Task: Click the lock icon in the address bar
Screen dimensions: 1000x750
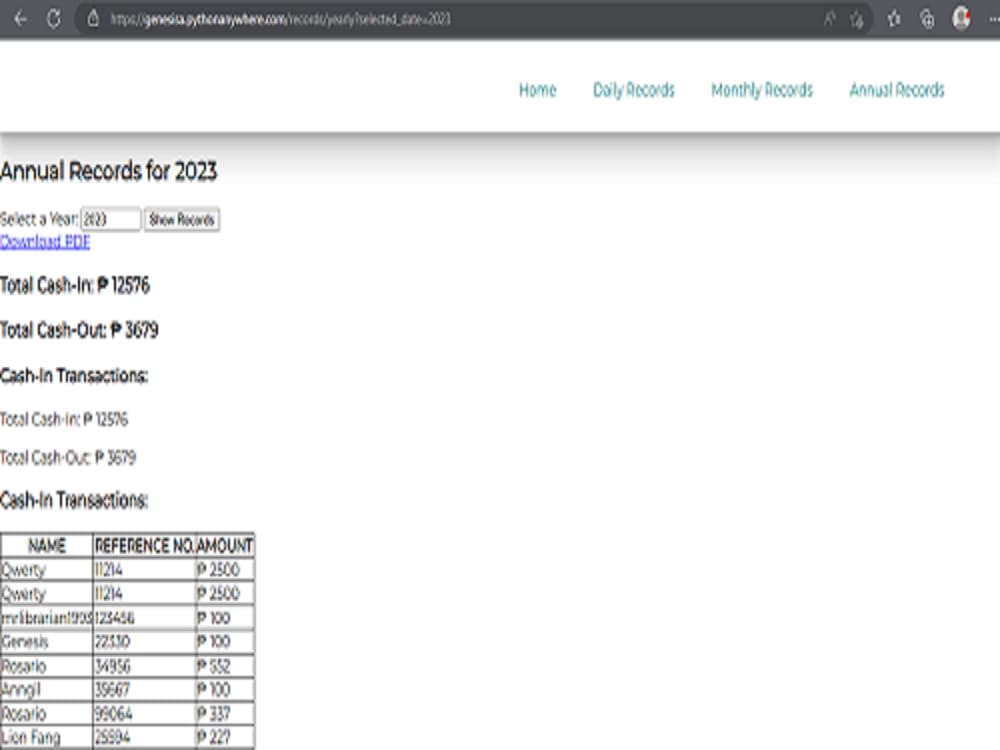Action: click(93, 19)
